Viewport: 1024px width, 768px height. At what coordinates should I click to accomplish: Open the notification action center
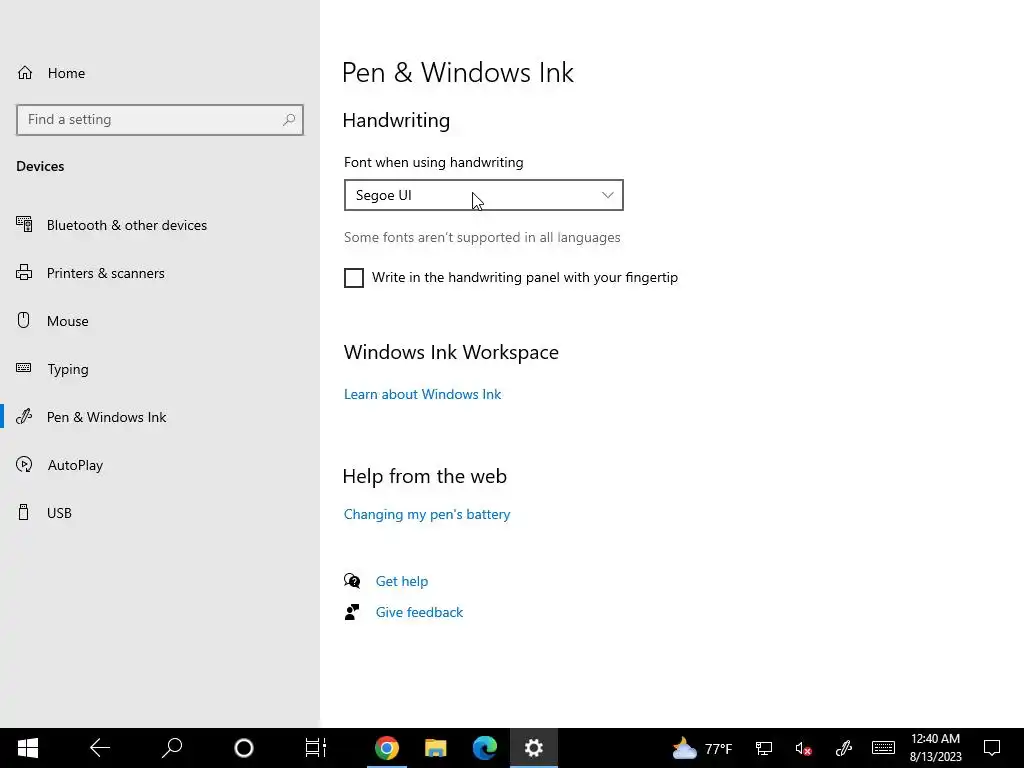[x=992, y=748]
